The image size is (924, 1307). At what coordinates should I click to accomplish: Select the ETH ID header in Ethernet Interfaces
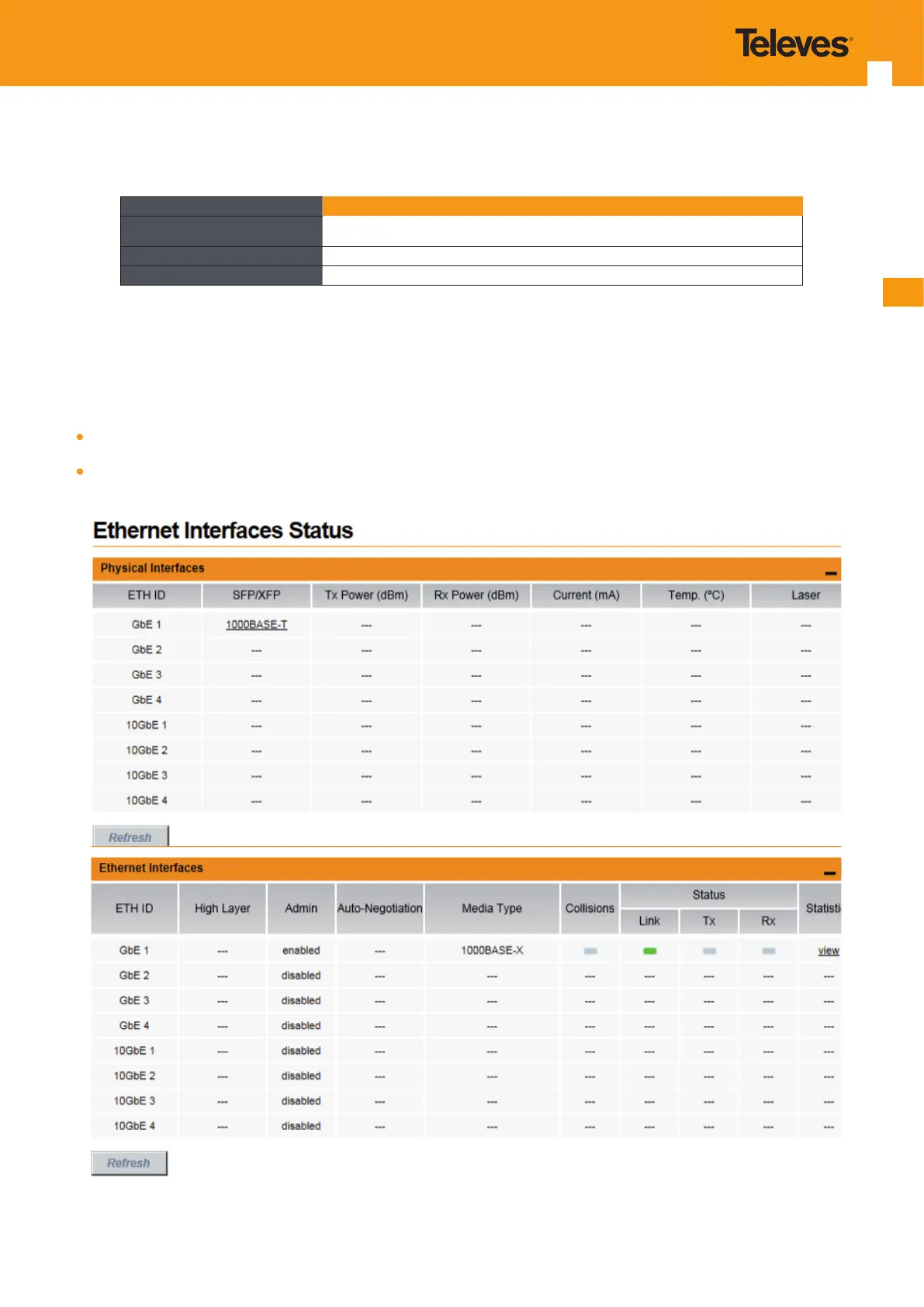pyautogui.click(x=134, y=908)
